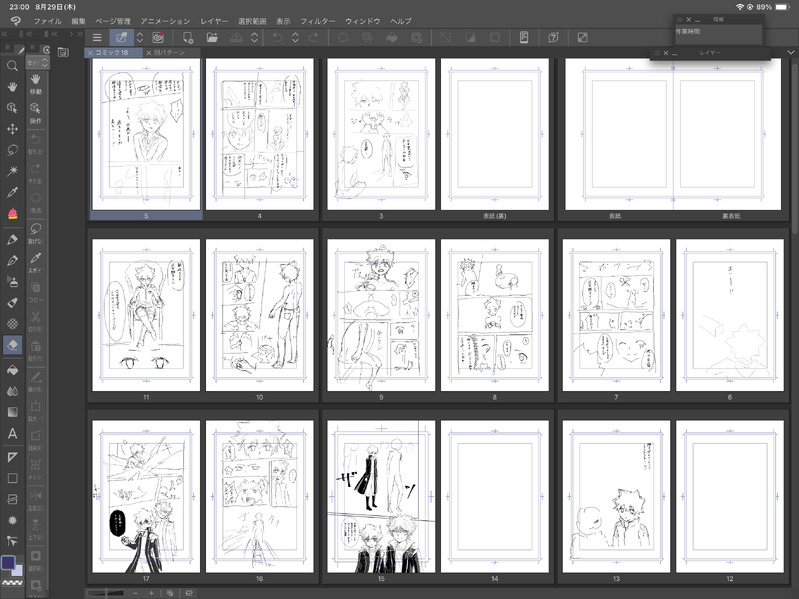Image resolution: width=799 pixels, height=599 pixels.
Task: Expand the right palette dock chevron
Action: (x=791, y=52)
